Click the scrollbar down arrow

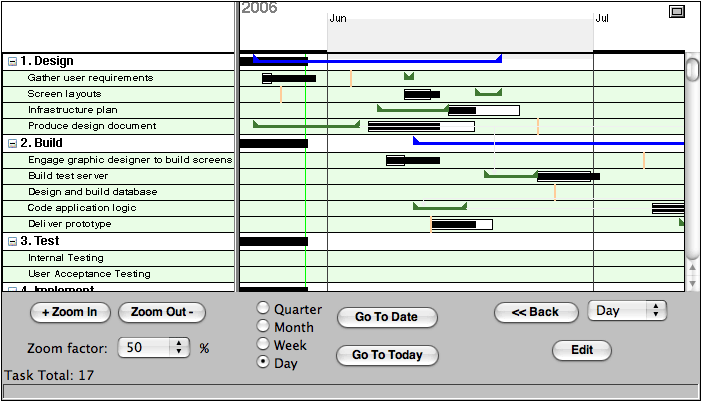tap(693, 283)
